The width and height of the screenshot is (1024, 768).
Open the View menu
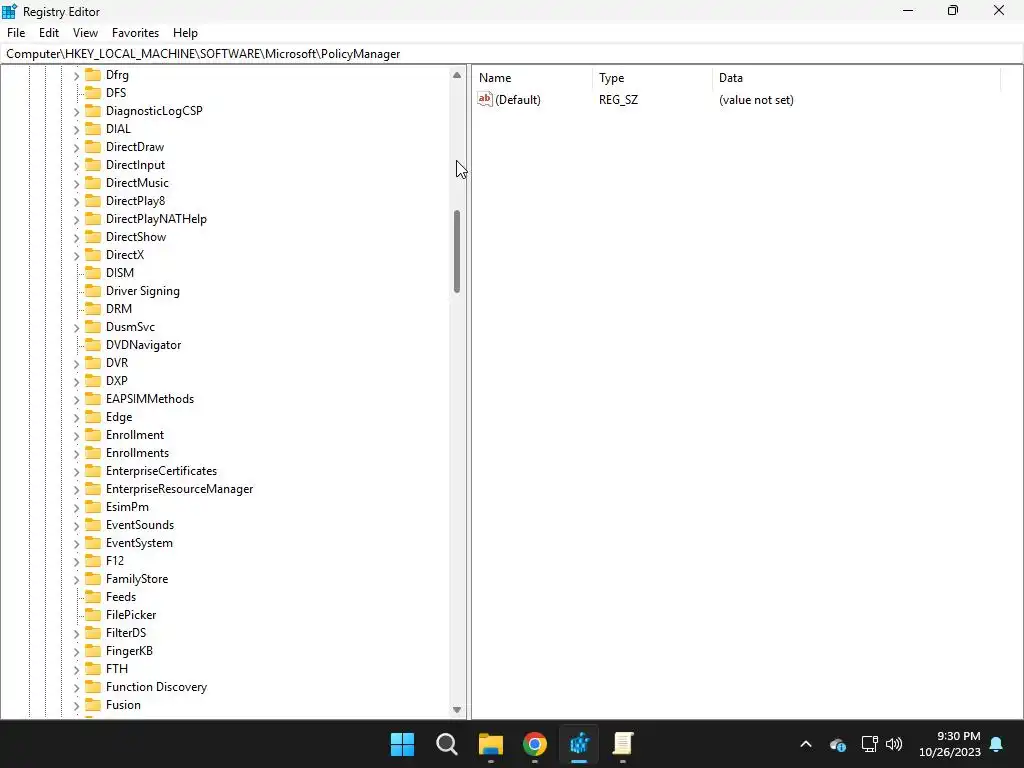click(85, 33)
